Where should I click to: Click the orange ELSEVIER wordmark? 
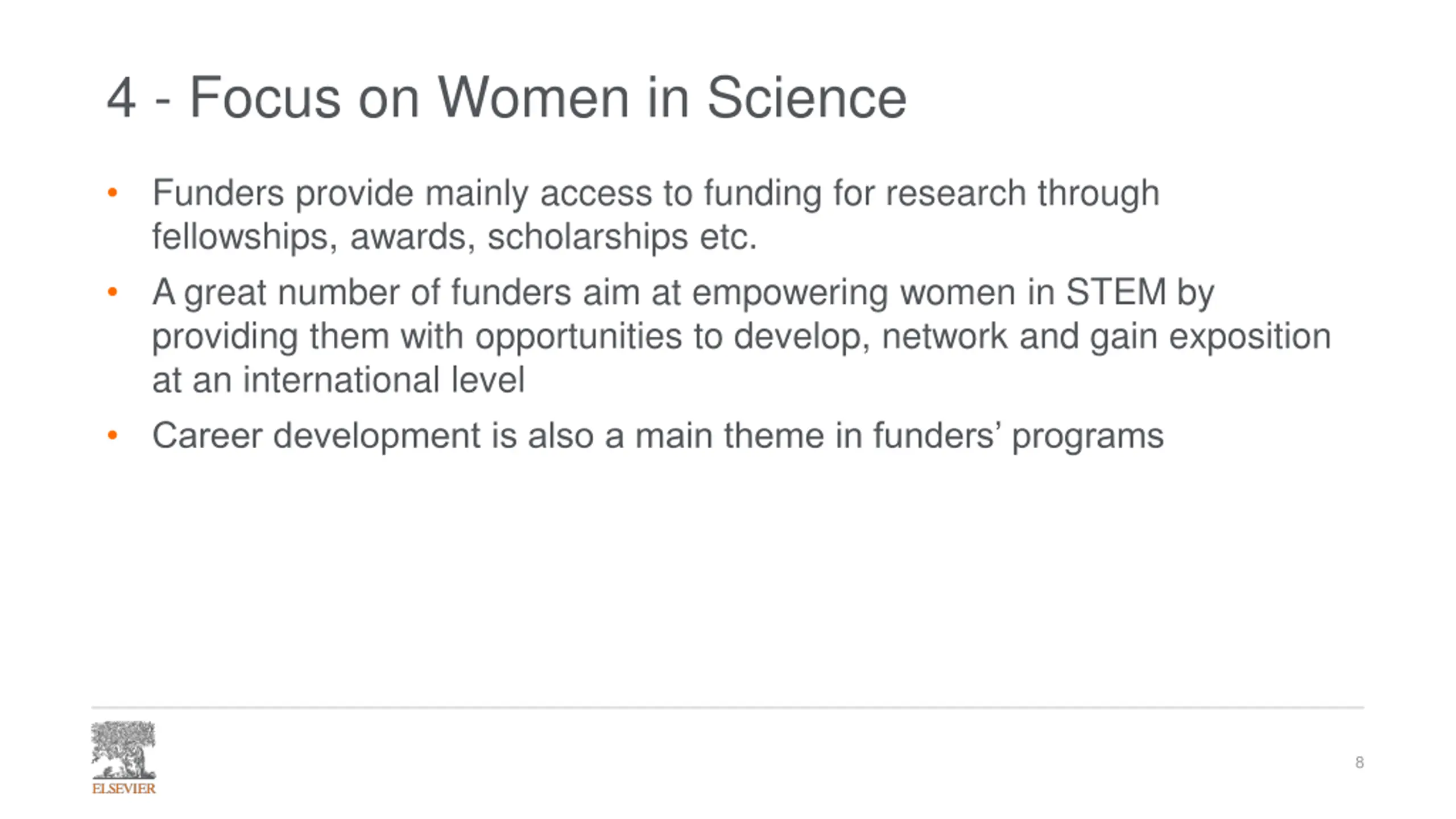123,788
